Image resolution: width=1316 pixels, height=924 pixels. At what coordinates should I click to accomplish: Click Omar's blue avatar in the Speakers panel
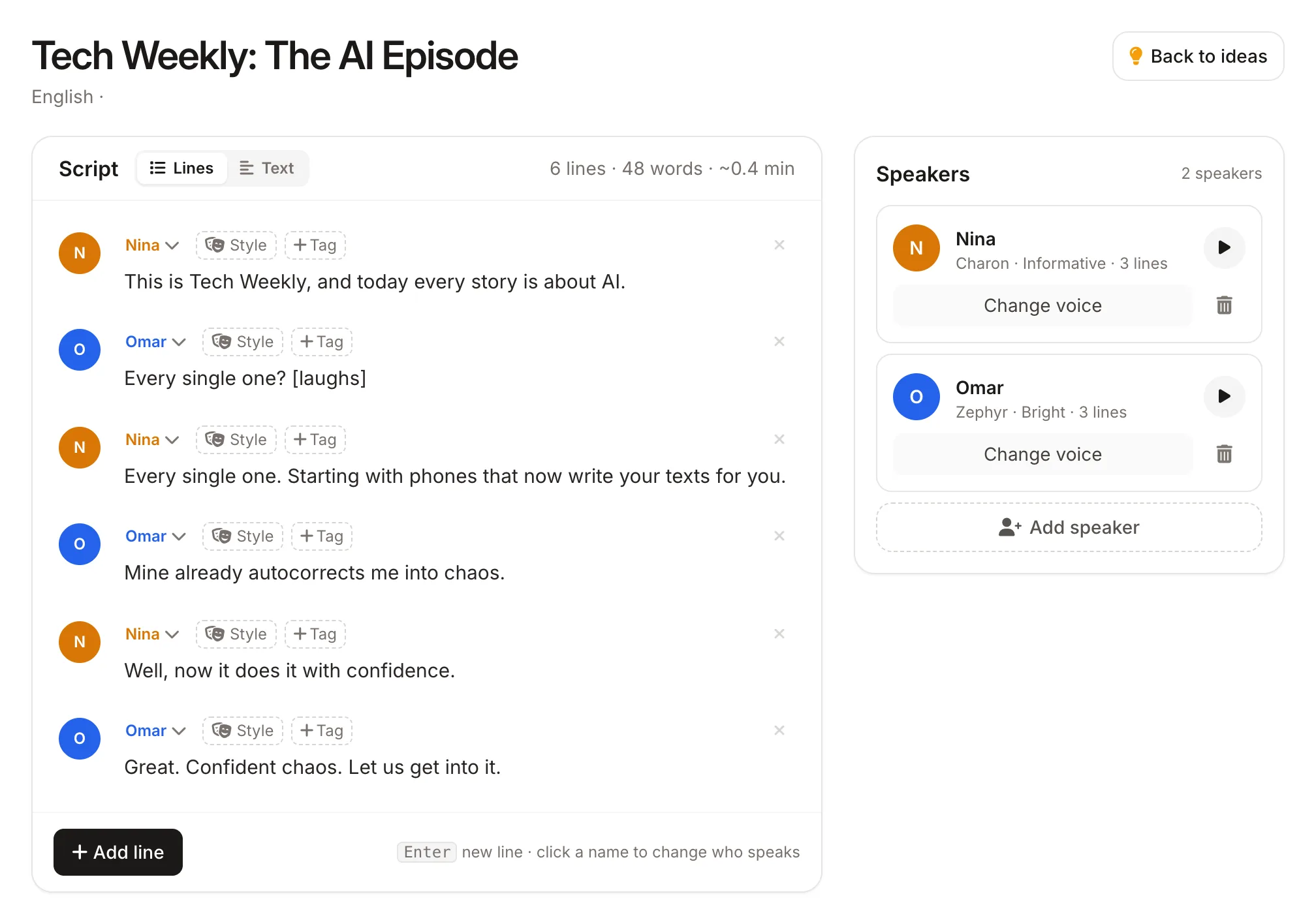tap(916, 397)
